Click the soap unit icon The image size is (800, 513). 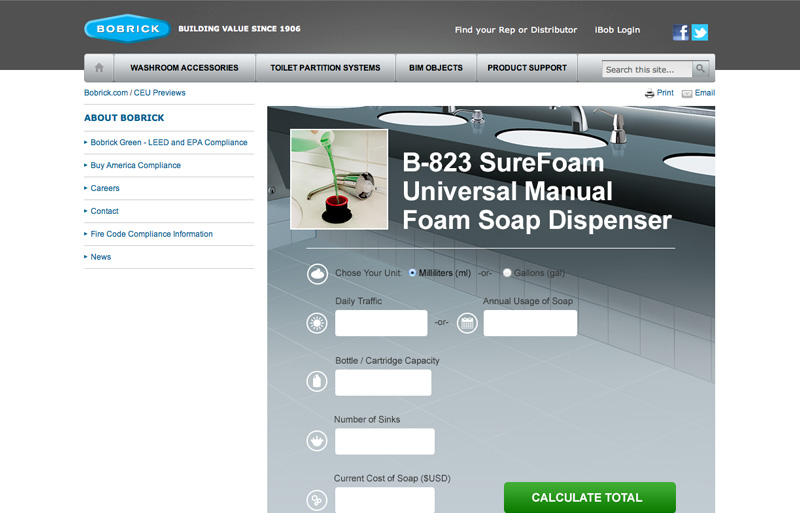[x=317, y=274]
